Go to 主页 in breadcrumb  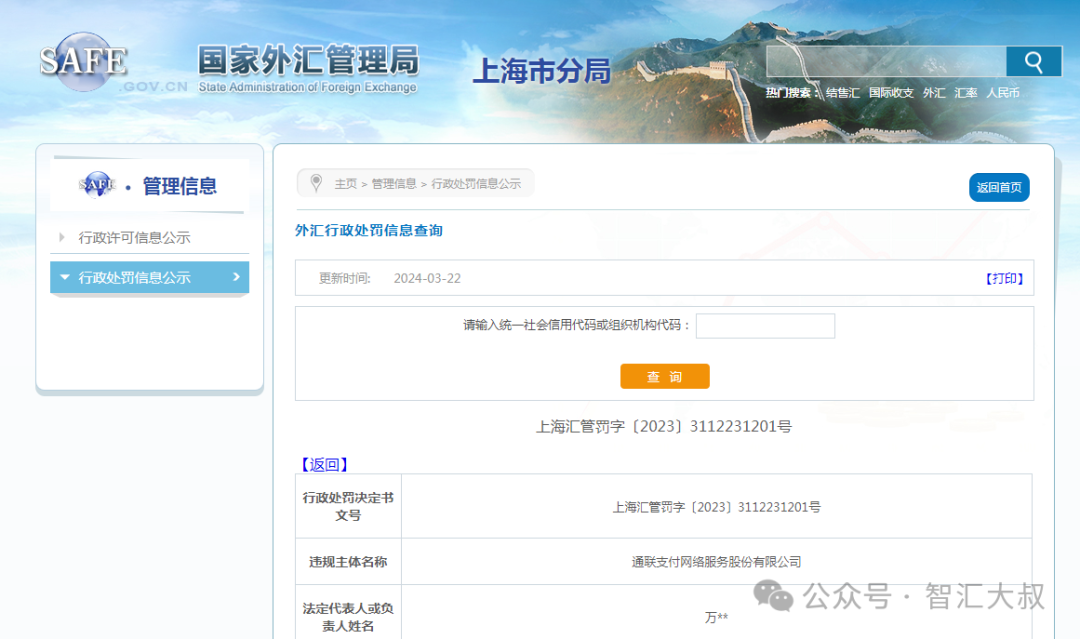(346, 184)
